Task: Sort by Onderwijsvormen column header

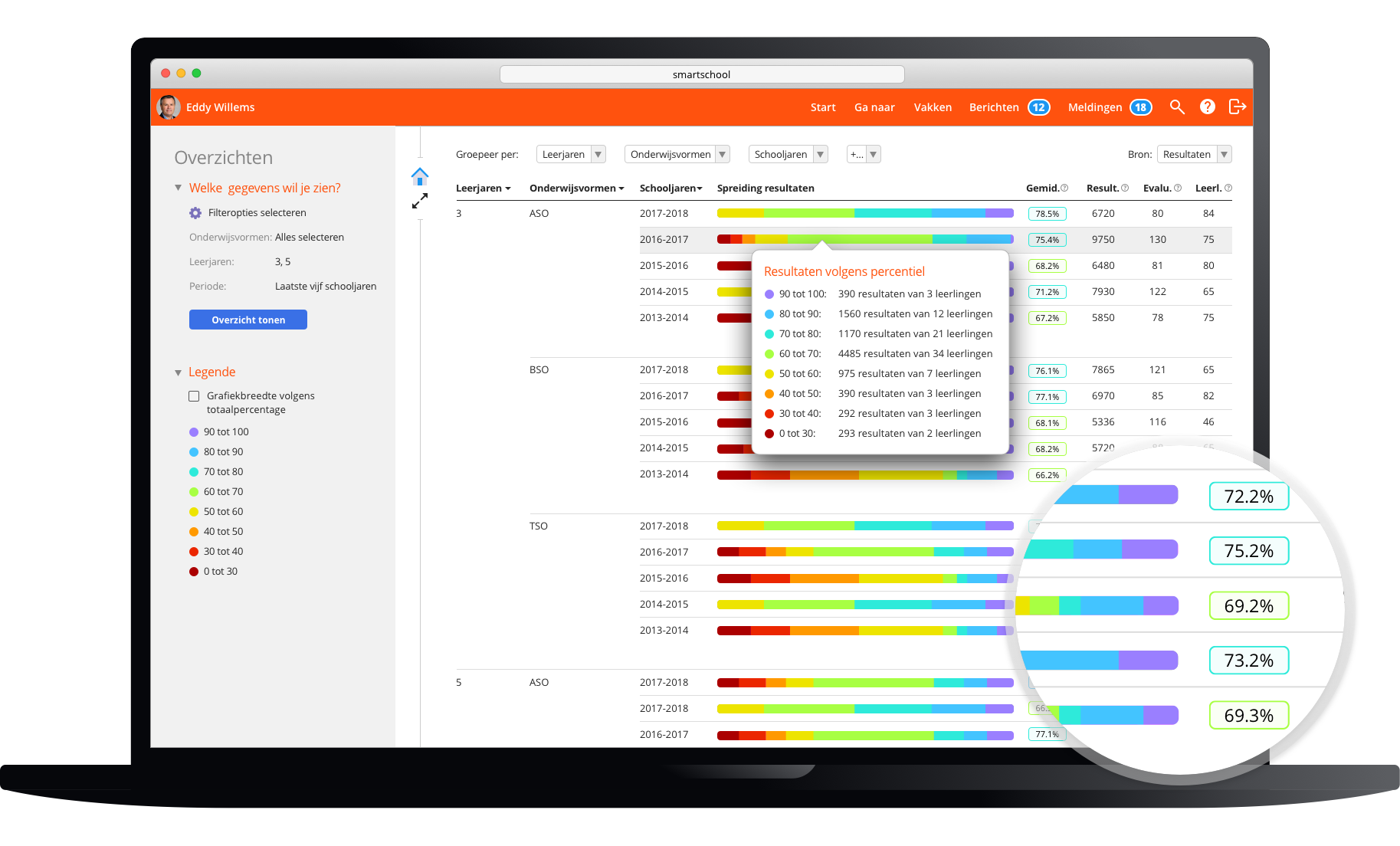Action: pyautogui.click(x=576, y=188)
